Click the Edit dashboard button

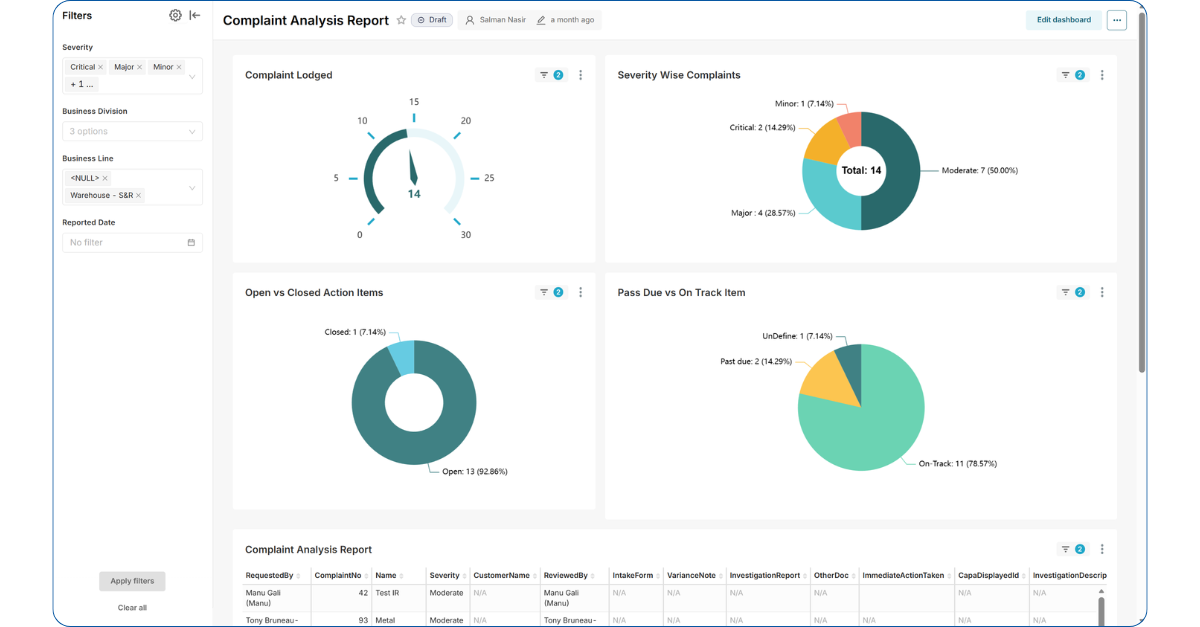click(1063, 19)
